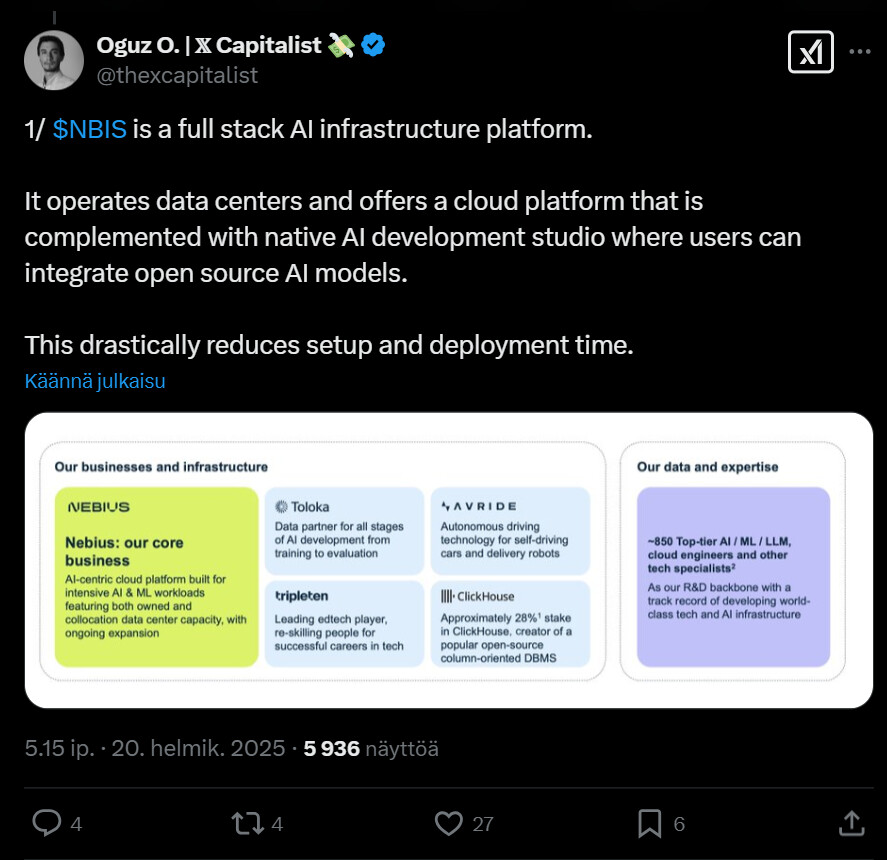Click the blue verified badge

pyautogui.click(x=374, y=45)
